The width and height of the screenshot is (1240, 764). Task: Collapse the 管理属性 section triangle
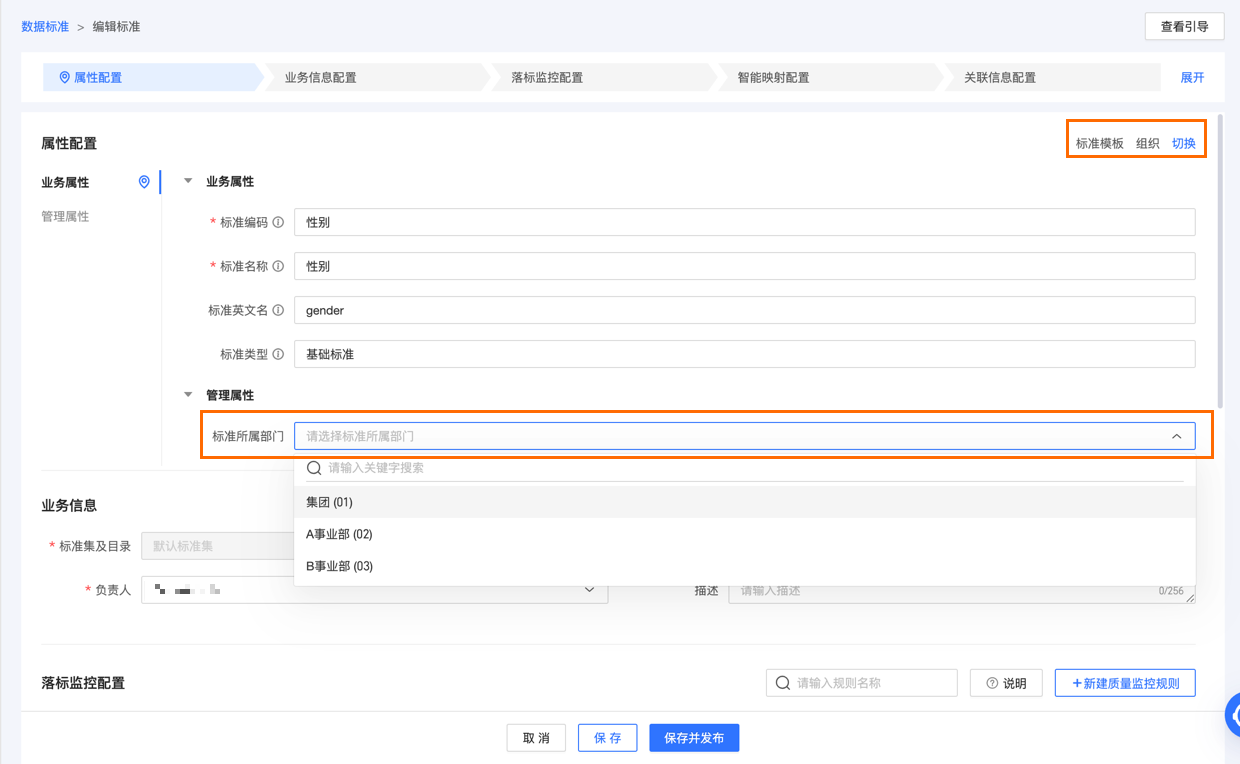tap(188, 395)
